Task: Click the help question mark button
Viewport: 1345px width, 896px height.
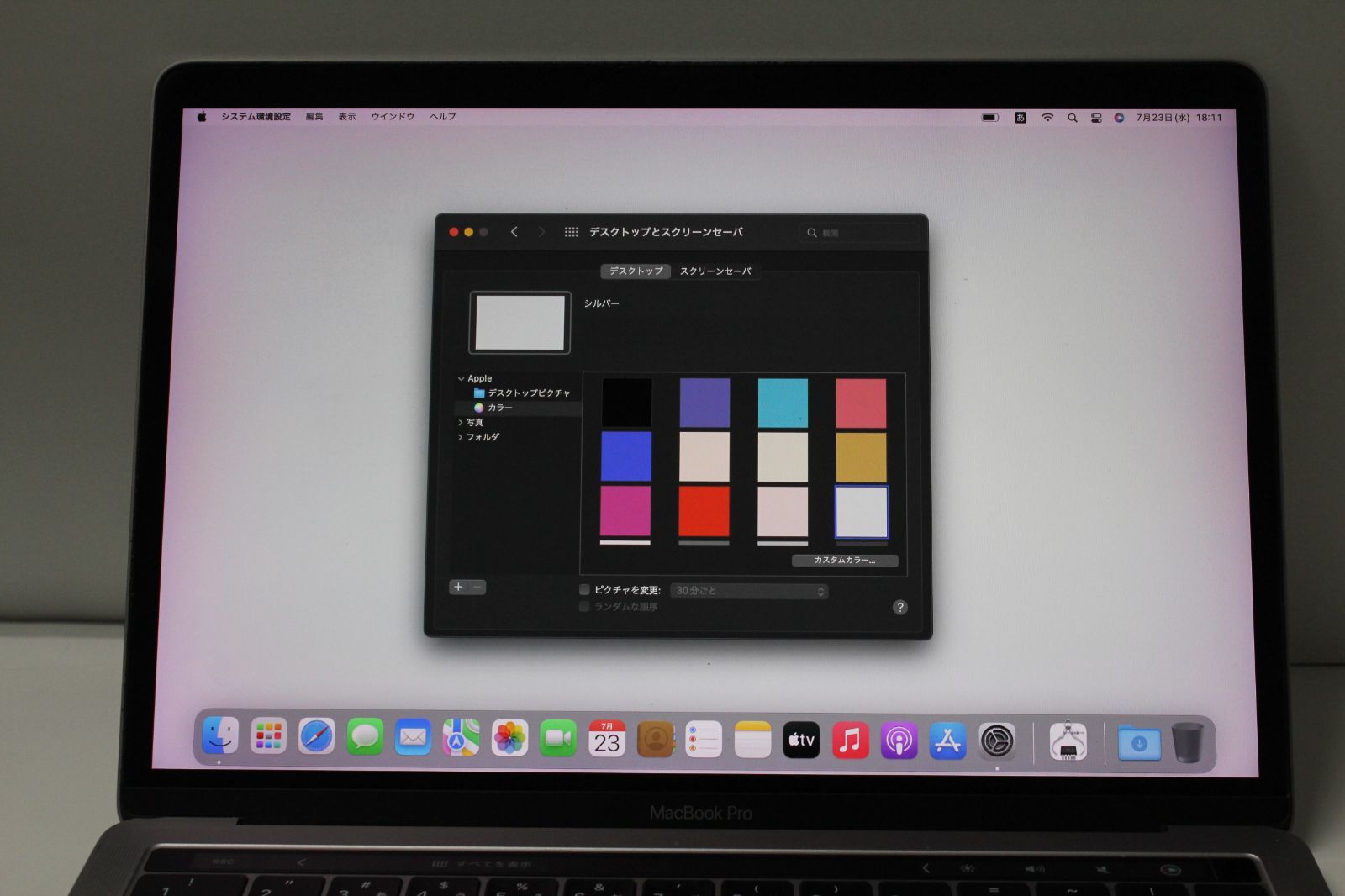Action: tap(900, 607)
